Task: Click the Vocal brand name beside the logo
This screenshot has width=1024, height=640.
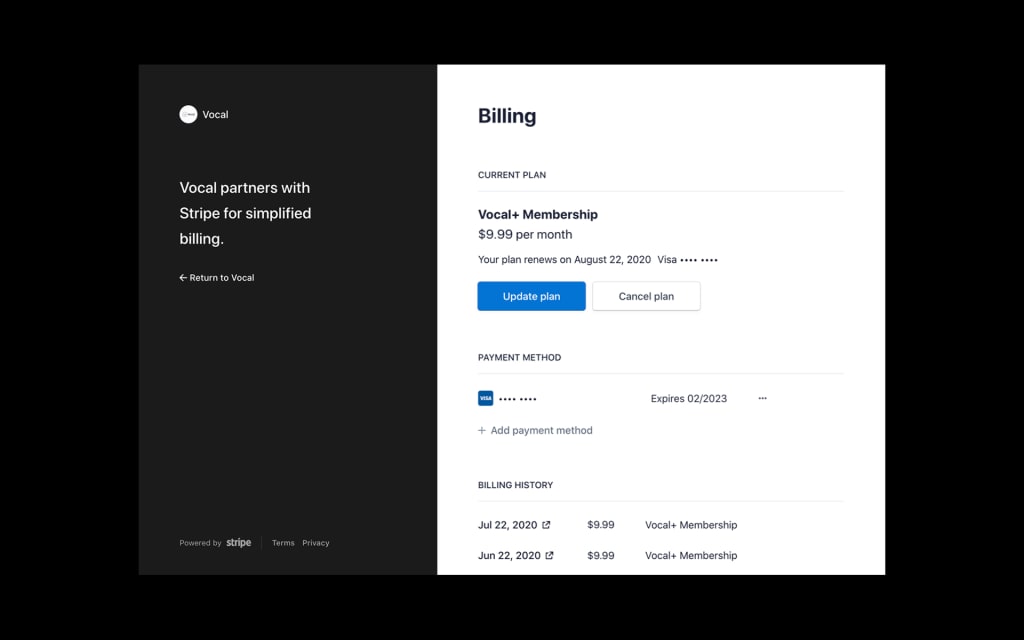Action: (x=216, y=114)
